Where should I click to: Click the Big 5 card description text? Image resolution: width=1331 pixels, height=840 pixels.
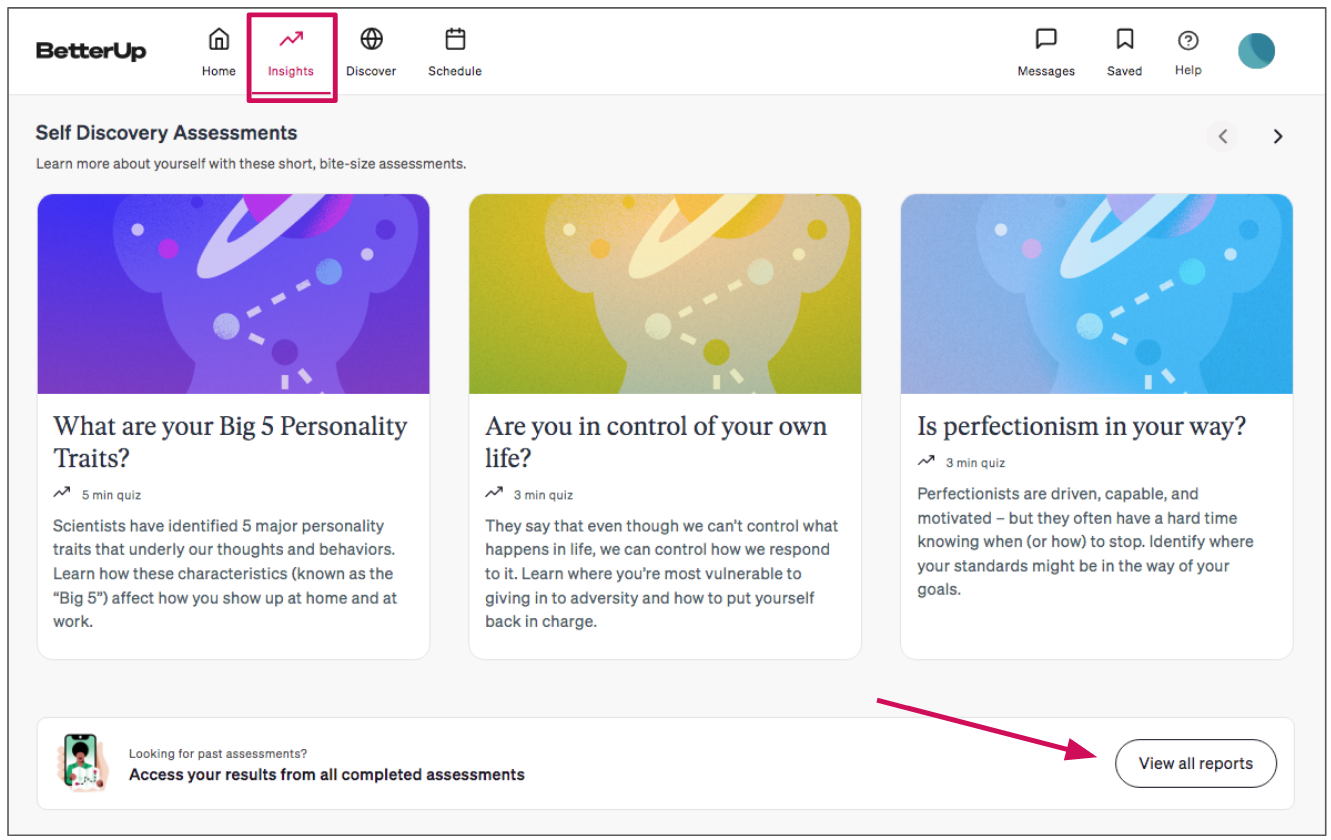point(226,573)
